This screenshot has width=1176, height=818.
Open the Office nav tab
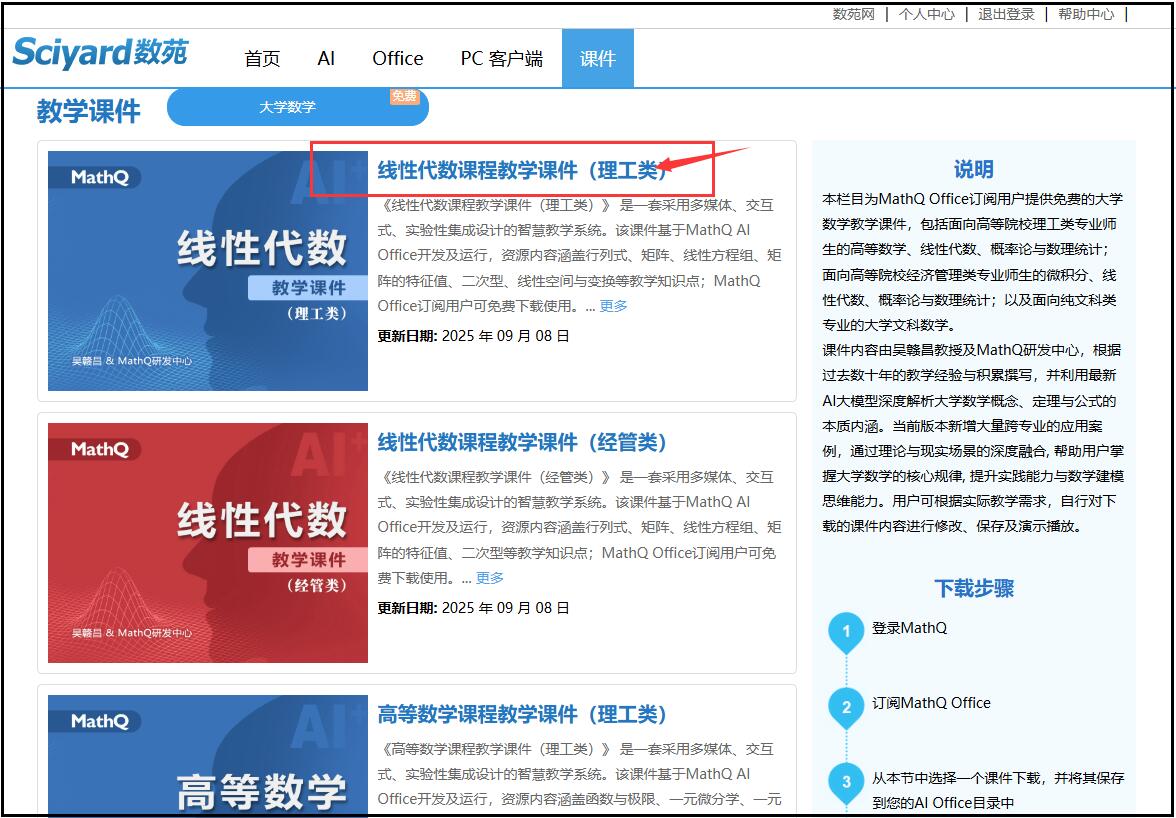tap(398, 58)
